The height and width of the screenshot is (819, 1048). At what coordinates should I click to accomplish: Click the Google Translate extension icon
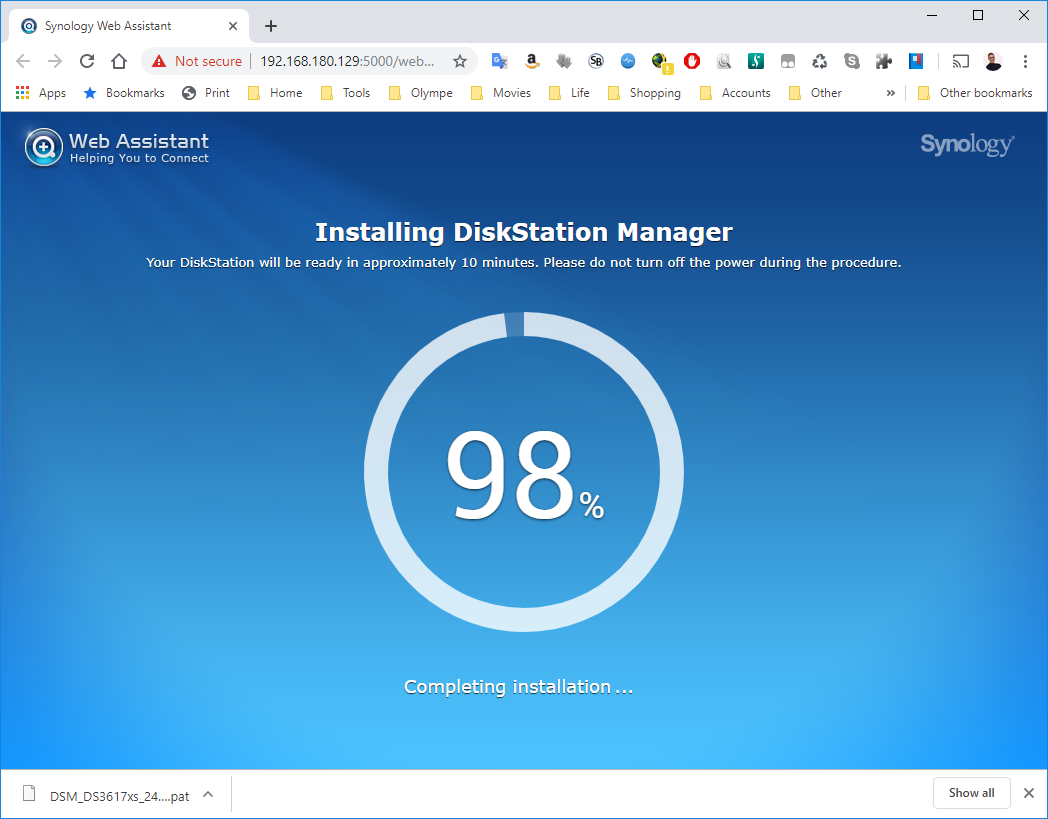click(x=499, y=62)
